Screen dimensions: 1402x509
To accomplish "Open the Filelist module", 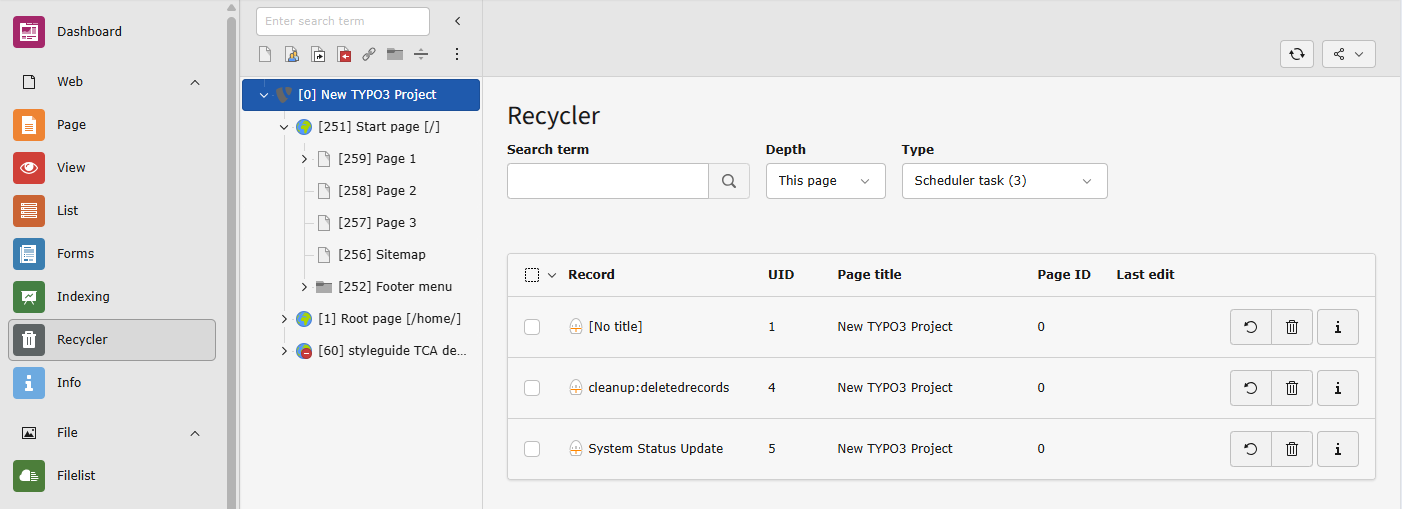I will [x=76, y=476].
